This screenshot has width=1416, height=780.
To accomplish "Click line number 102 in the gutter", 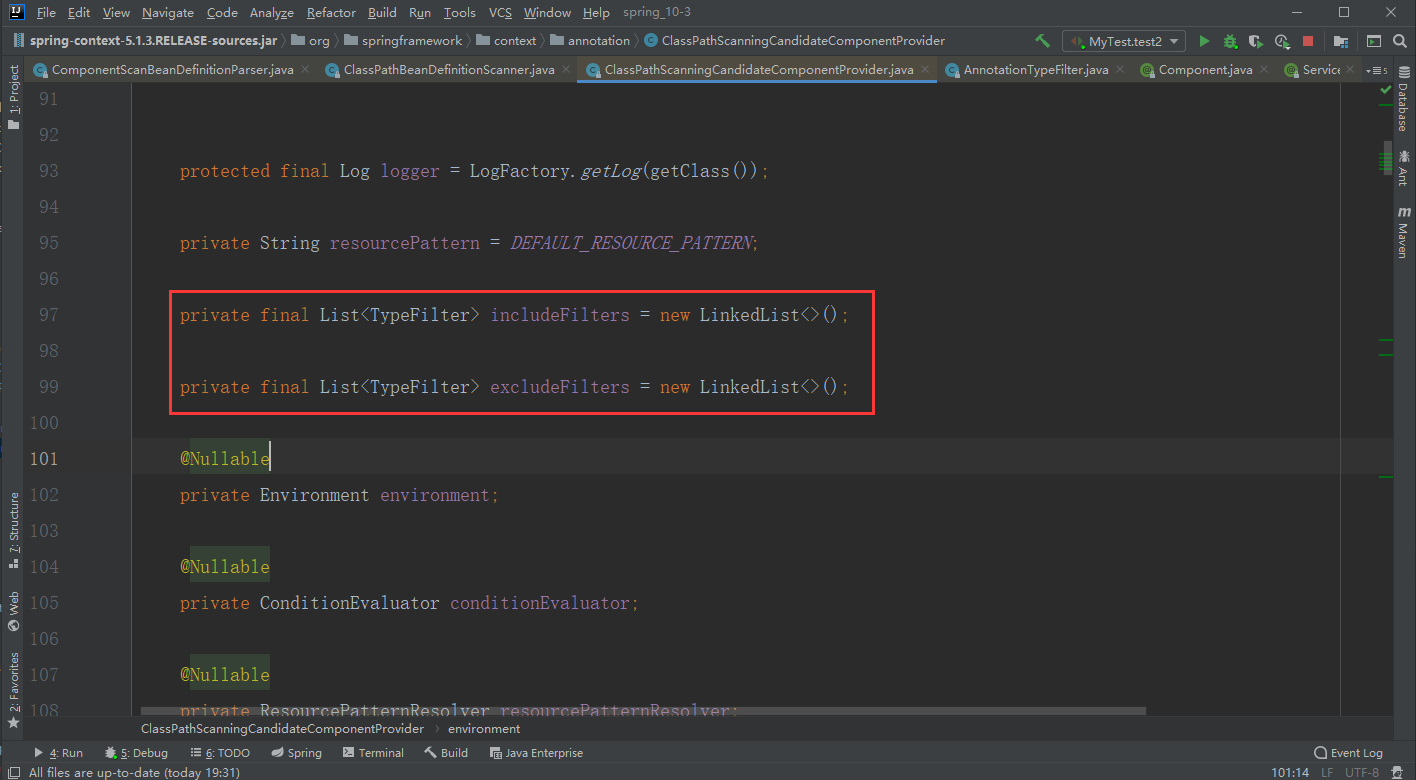I will [x=45, y=495].
